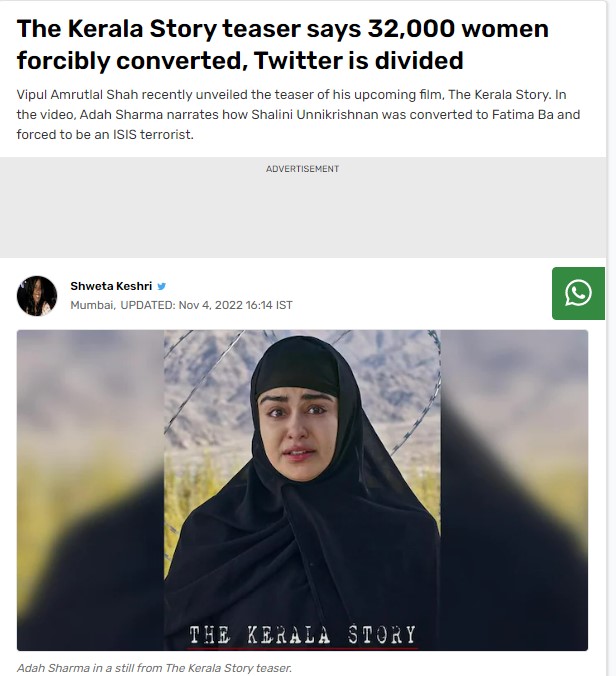Click The Kerala Story title text on poster
Image resolution: width=616 pixels, height=676 pixels.
pyautogui.click(x=302, y=635)
